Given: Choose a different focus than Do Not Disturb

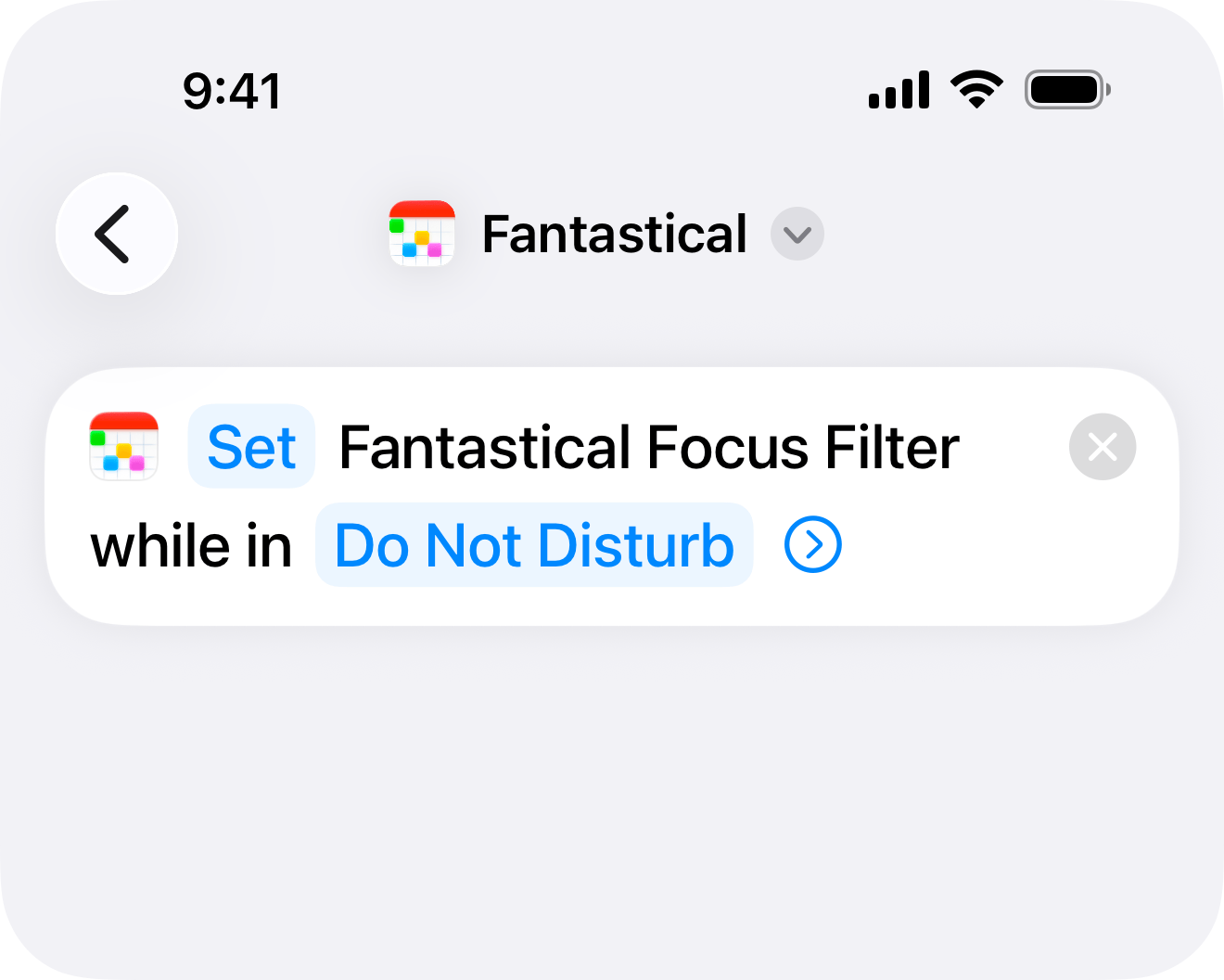Looking at the screenshot, I should (534, 545).
